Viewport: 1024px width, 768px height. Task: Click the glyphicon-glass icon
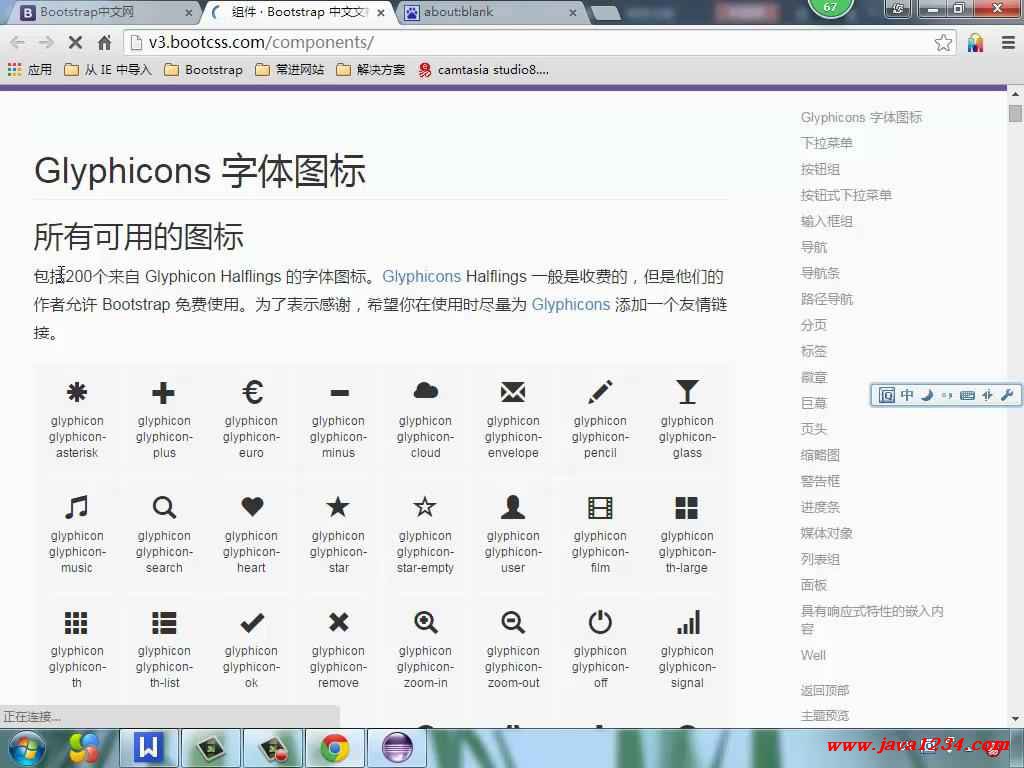pyautogui.click(x=687, y=392)
